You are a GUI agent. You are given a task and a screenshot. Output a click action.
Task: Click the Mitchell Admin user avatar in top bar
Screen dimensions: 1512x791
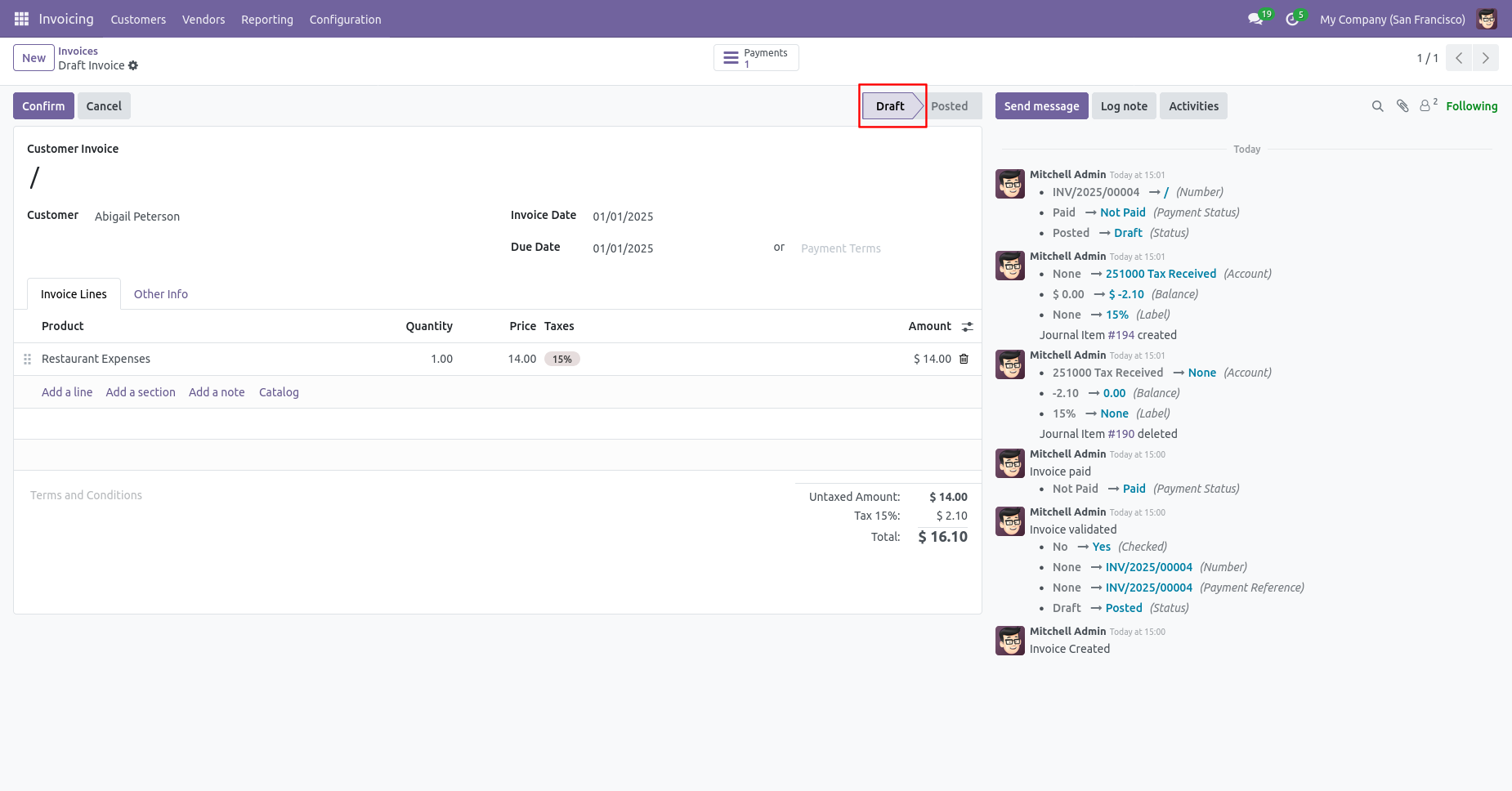pyautogui.click(x=1487, y=19)
